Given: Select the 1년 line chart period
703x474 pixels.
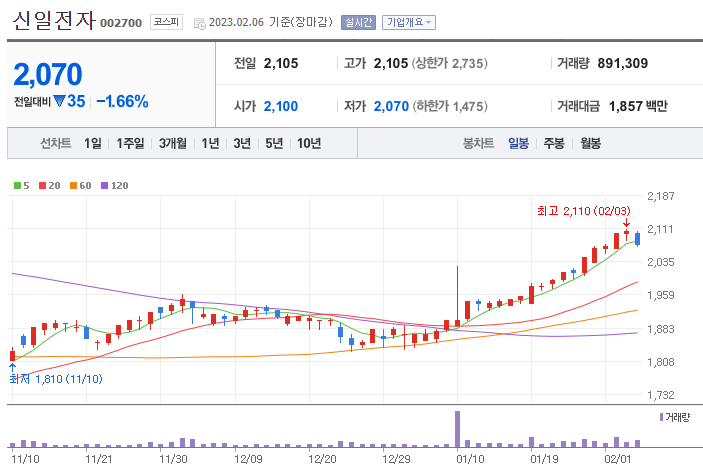Looking at the screenshot, I should 210,143.
